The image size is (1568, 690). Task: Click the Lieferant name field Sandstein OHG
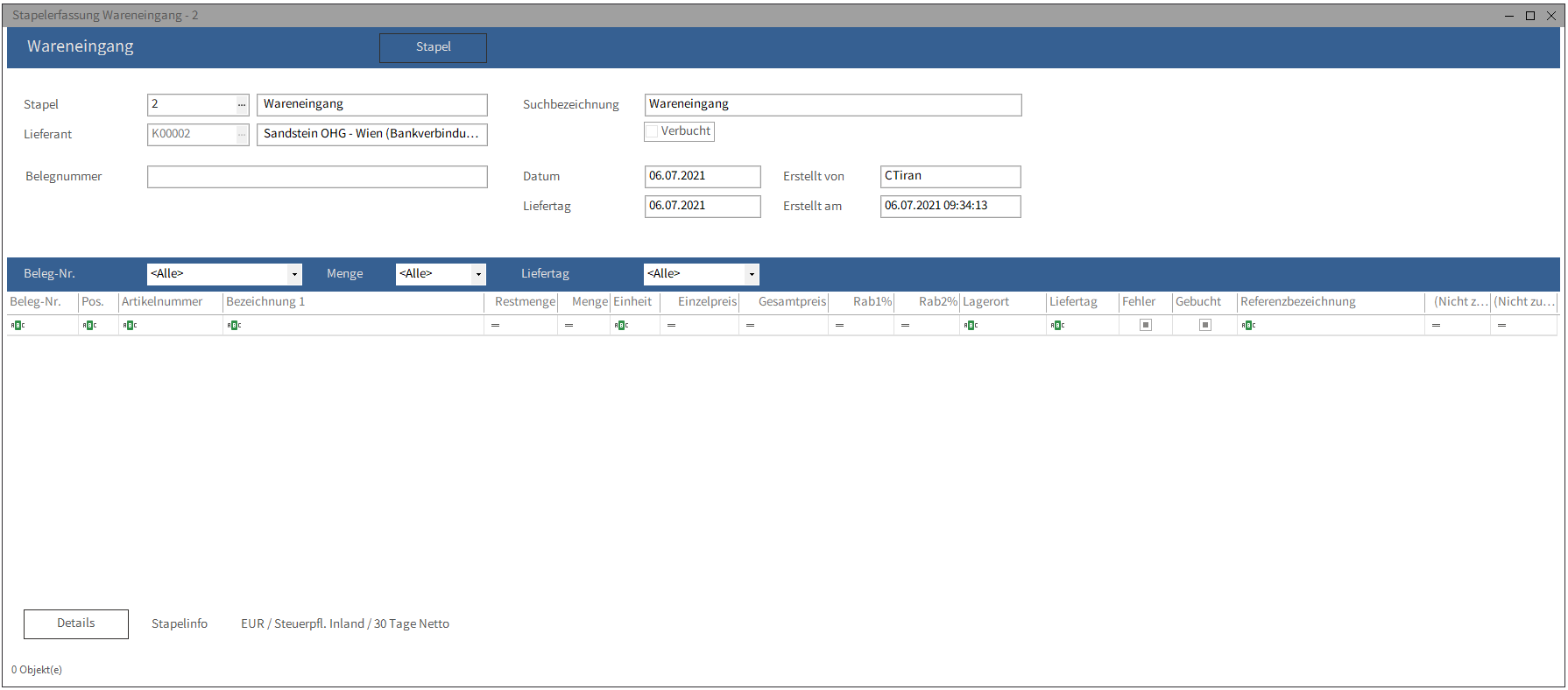[372, 134]
